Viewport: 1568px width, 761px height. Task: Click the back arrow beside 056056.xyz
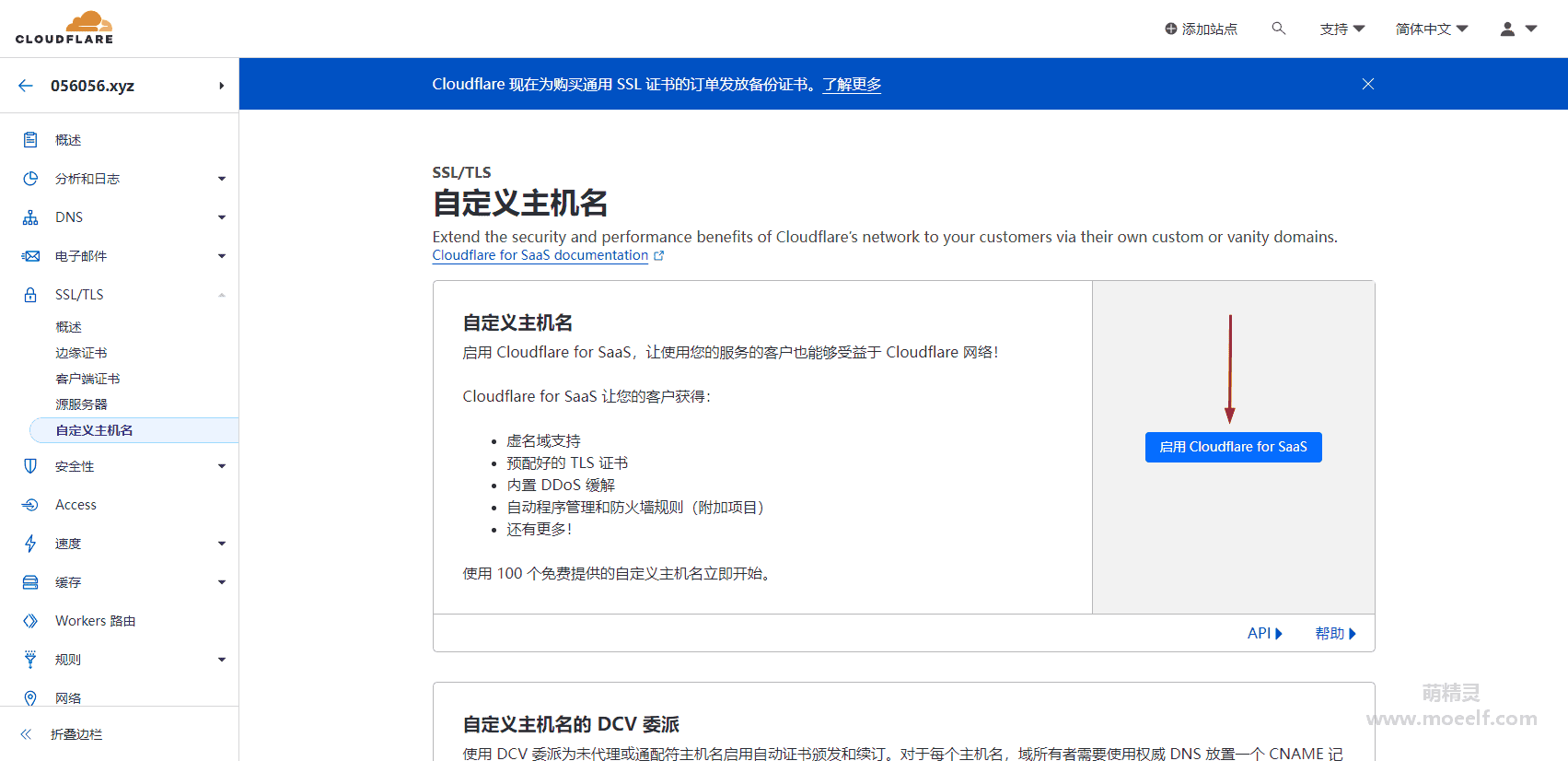pyautogui.click(x=26, y=86)
